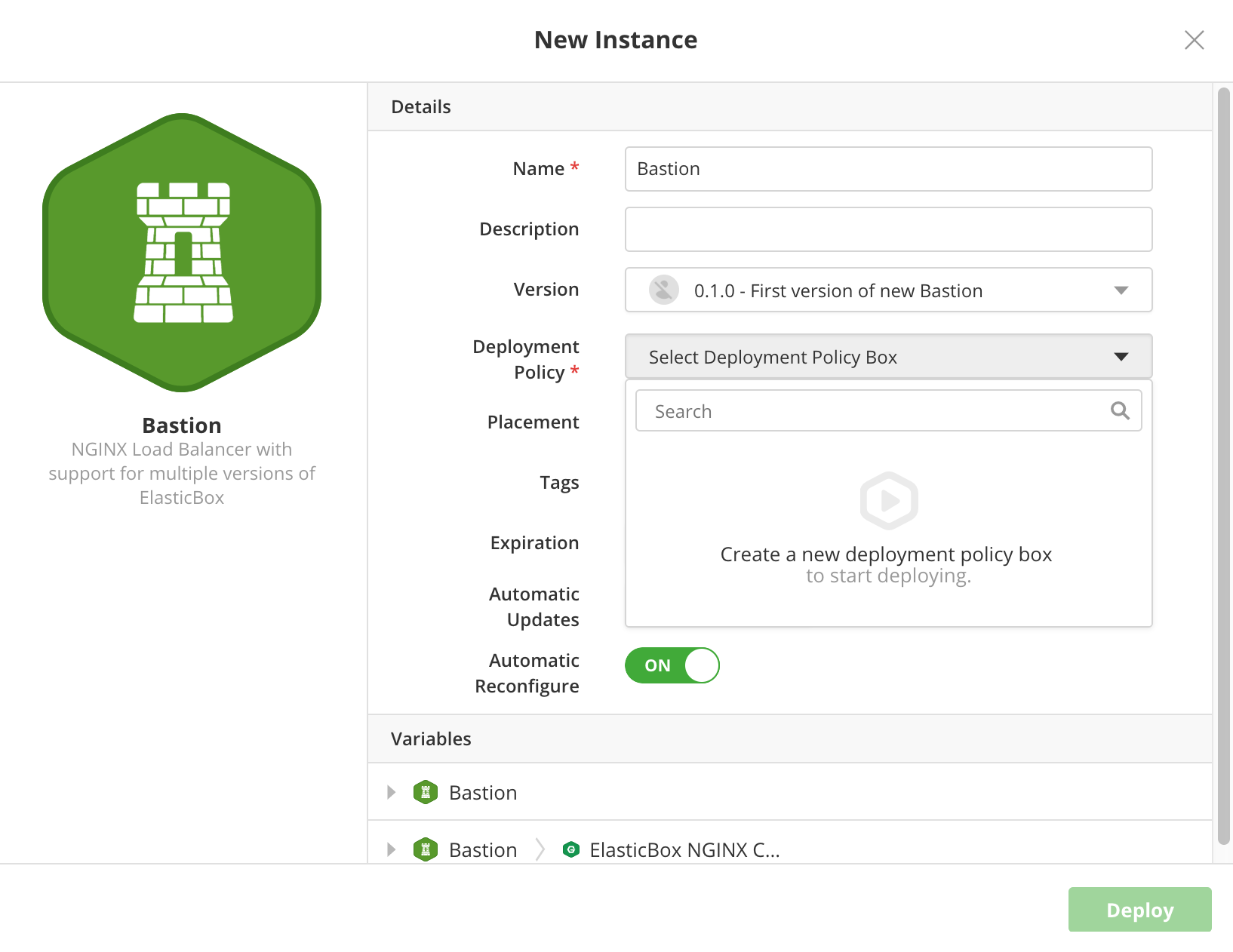Viewport: 1233px width, 952px height.
Task: Click the dialog's vertical scrollbar
Action: point(1224,466)
